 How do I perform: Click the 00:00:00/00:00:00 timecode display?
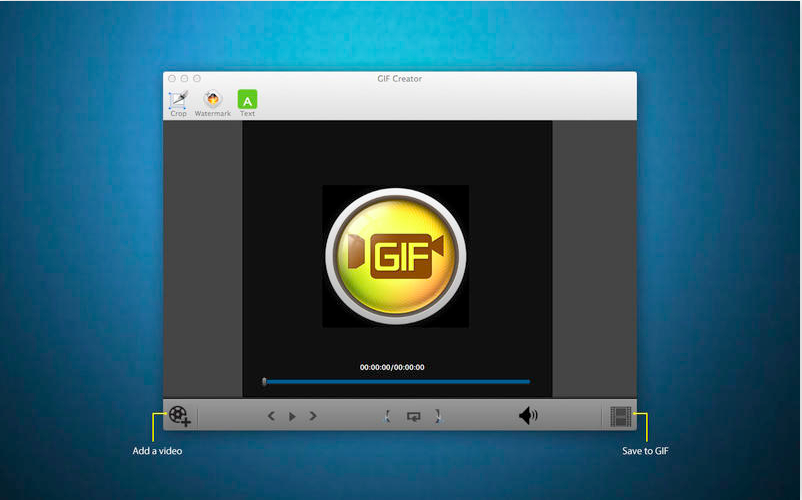point(392,367)
